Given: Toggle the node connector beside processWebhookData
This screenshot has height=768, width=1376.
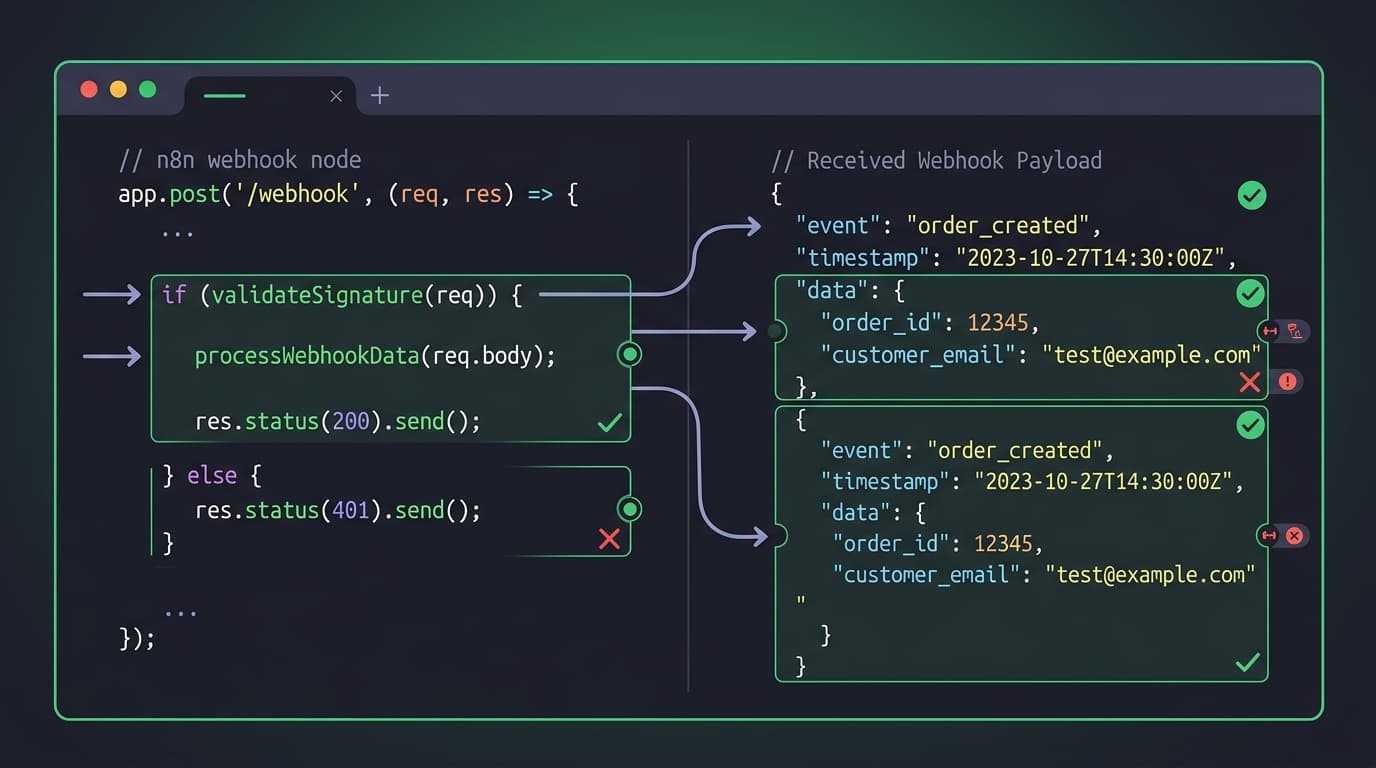Looking at the screenshot, I should pos(629,354).
